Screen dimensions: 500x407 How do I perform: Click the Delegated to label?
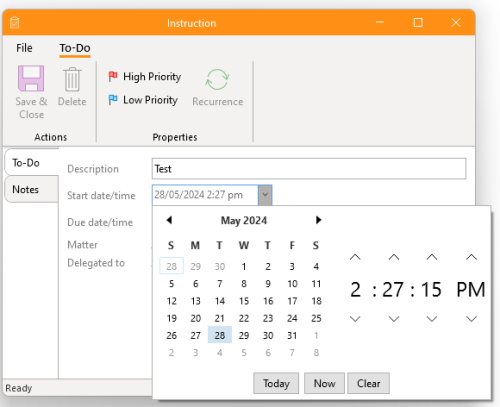tap(96, 263)
